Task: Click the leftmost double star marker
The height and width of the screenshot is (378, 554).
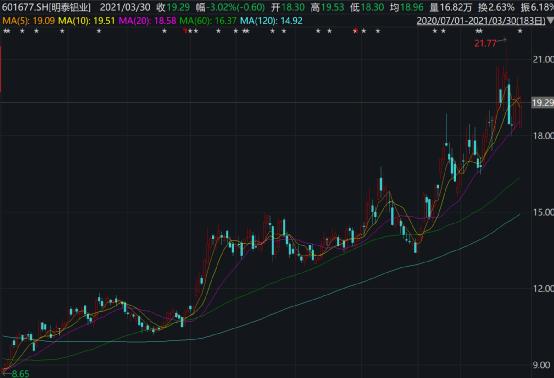Action: (7, 31)
